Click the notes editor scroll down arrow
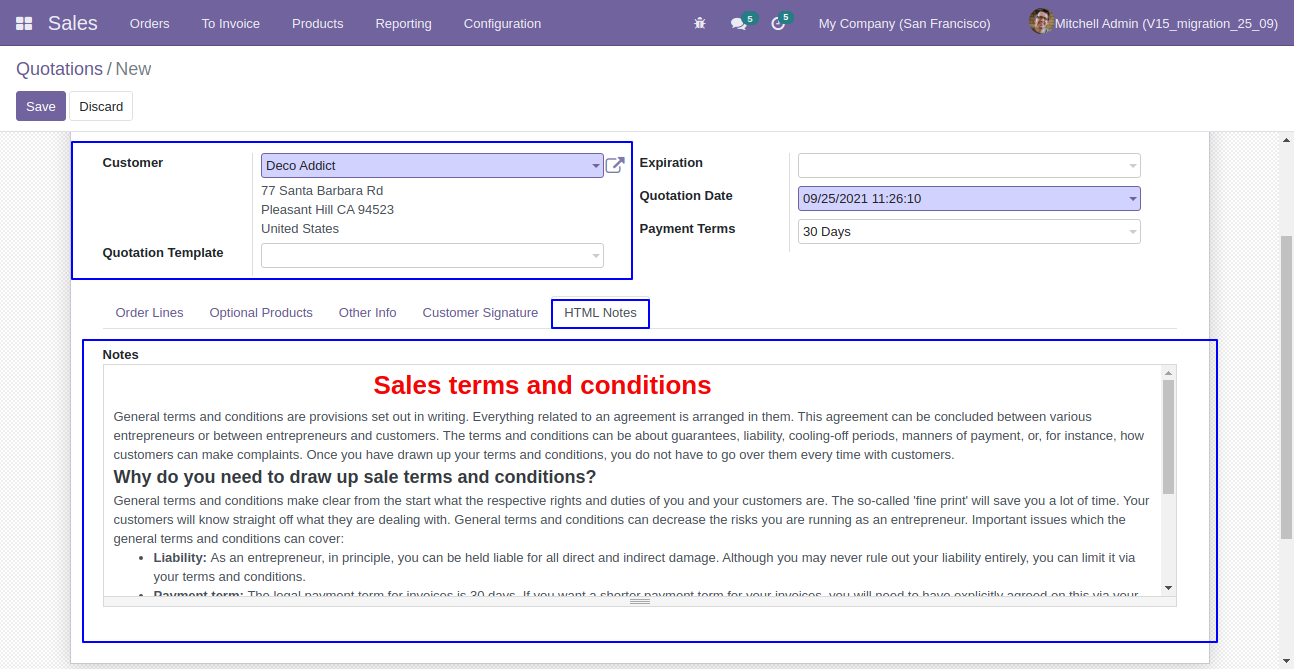This screenshot has height=669, width=1294. [x=1168, y=588]
